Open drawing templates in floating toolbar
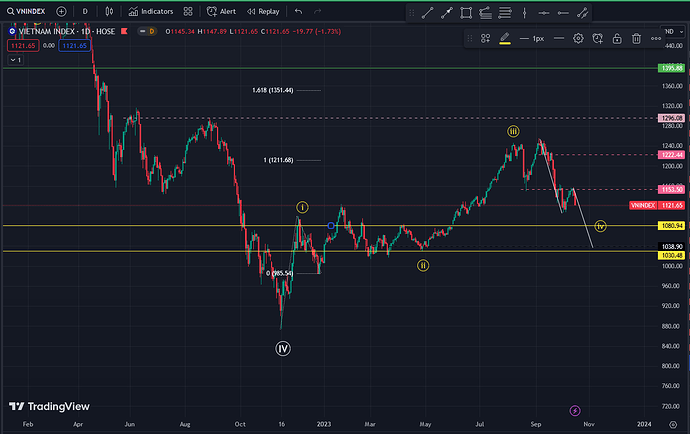690x434 pixels. (x=485, y=39)
